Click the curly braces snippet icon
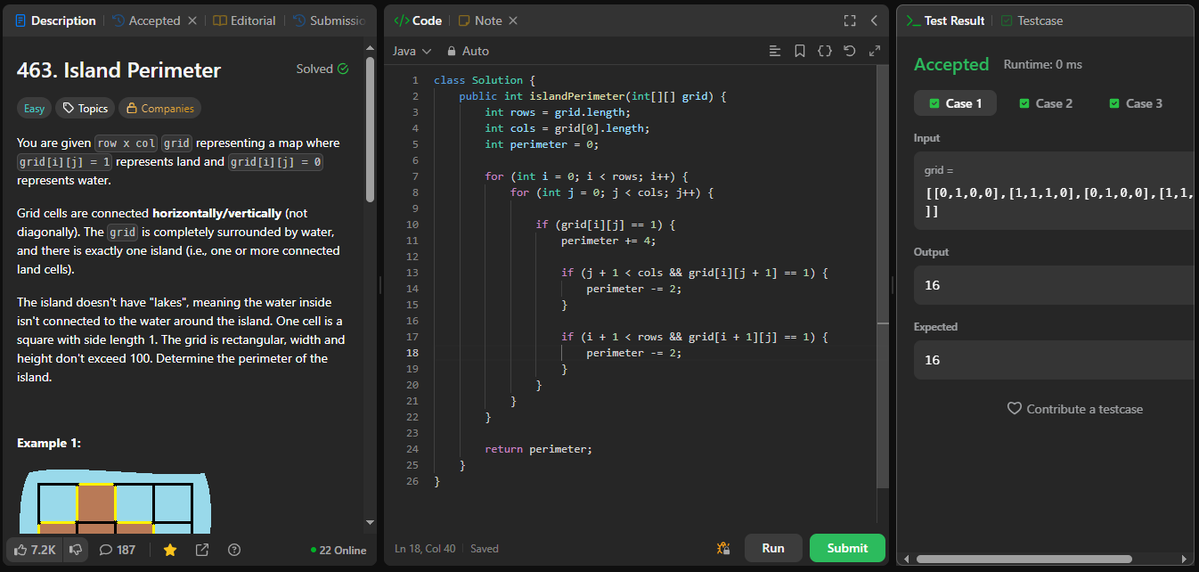The width and height of the screenshot is (1199, 572). 824,51
